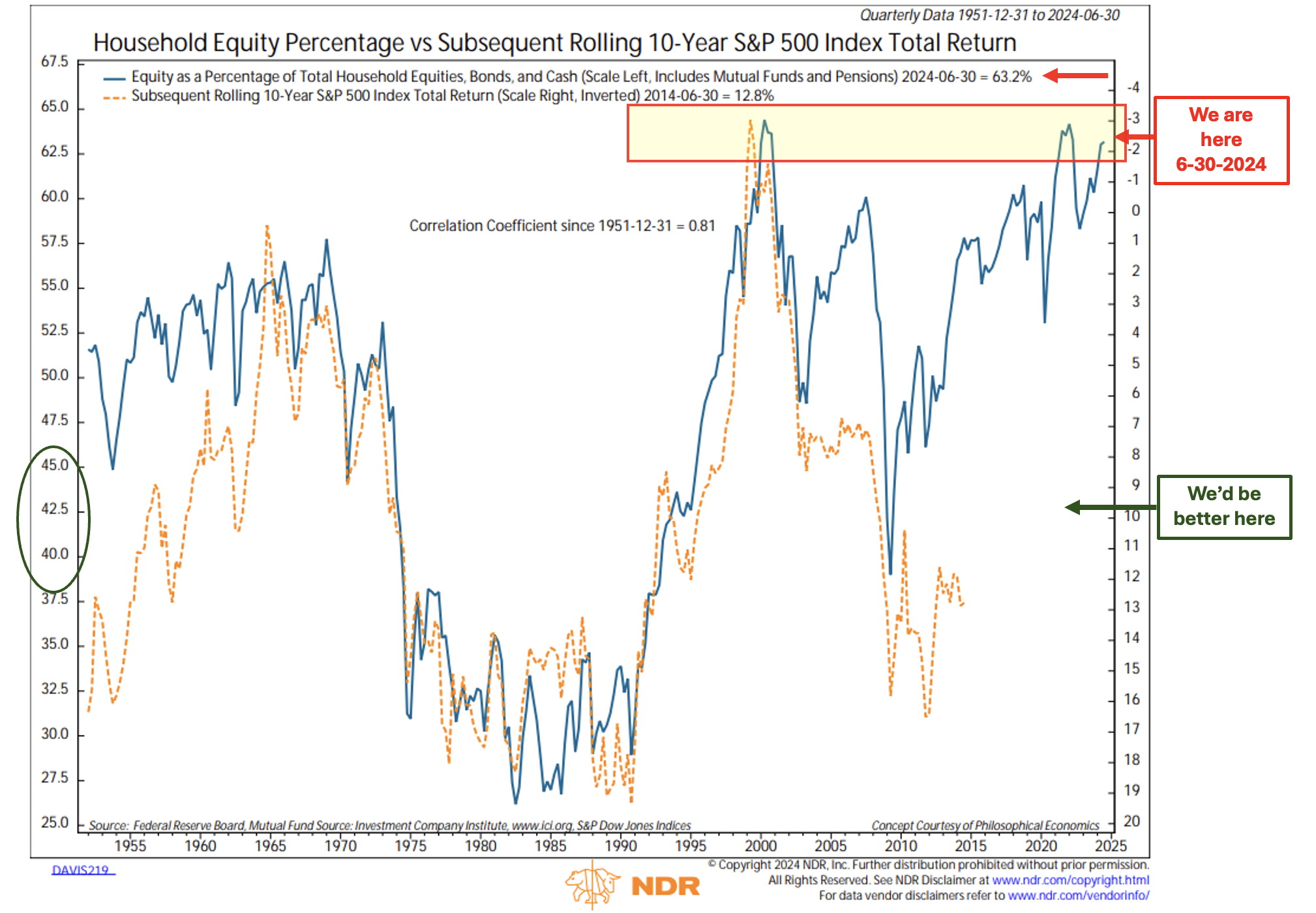1316x913 pixels.
Task: Click the 'Correlation Coefficient since 1951-12-31 = 0.81' text
Action: point(562,226)
